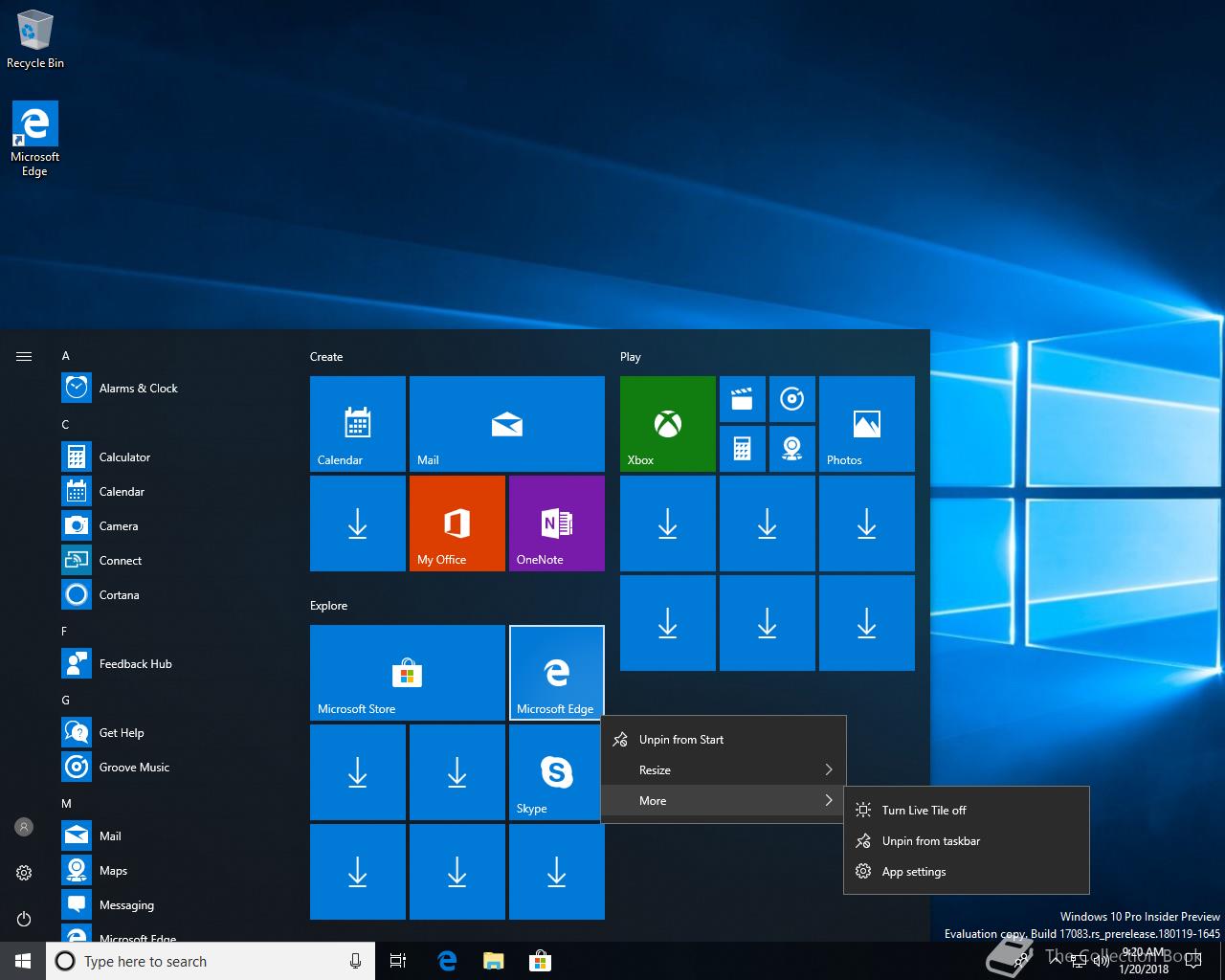Open the Calendar tile in Create group

click(358, 424)
